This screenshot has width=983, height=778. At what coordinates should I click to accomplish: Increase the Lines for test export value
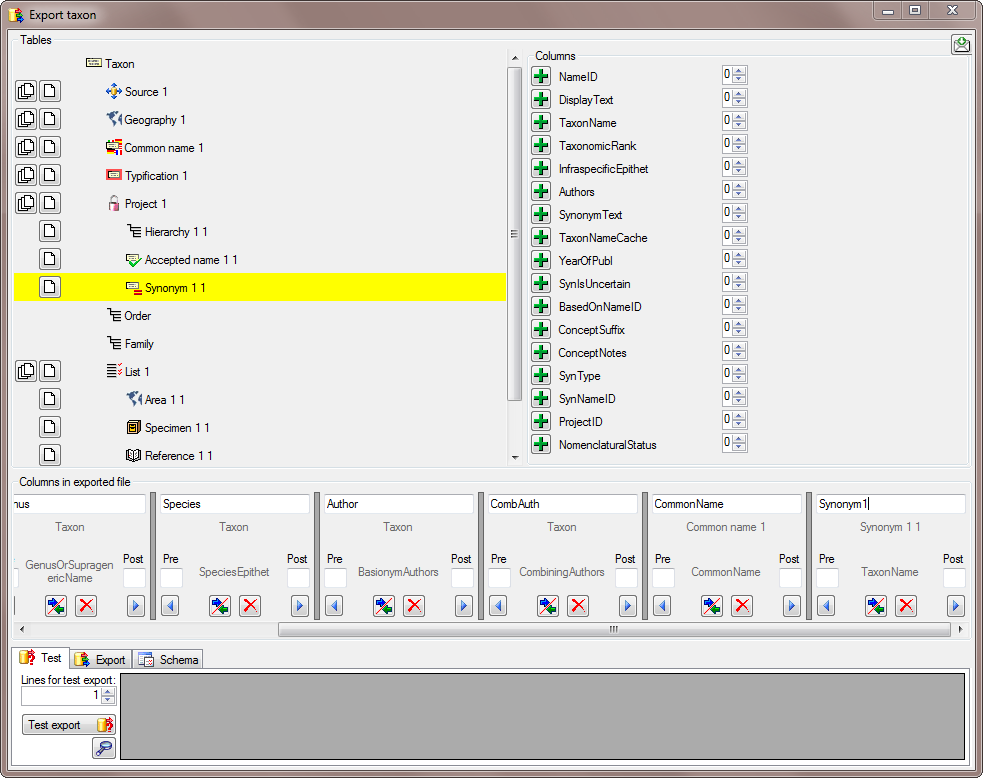click(x=108, y=691)
